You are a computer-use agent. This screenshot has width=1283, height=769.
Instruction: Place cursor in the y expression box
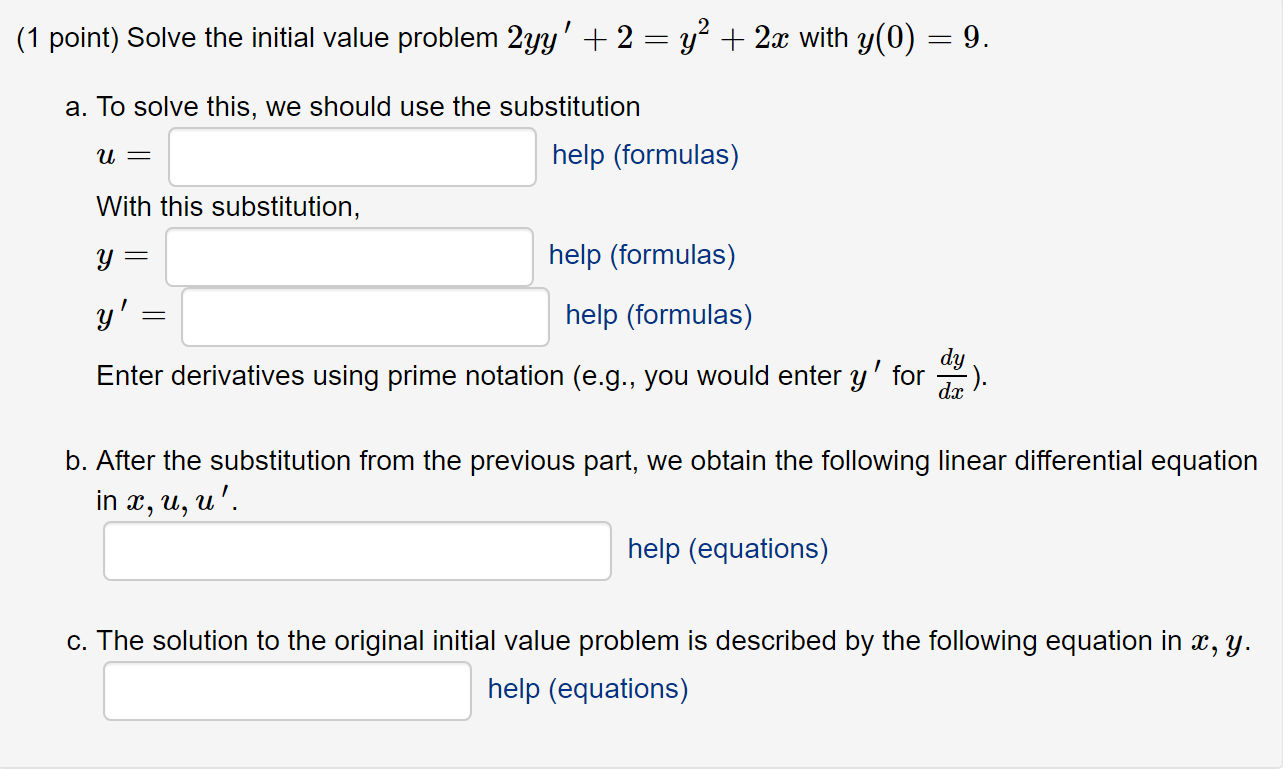(x=349, y=257)
